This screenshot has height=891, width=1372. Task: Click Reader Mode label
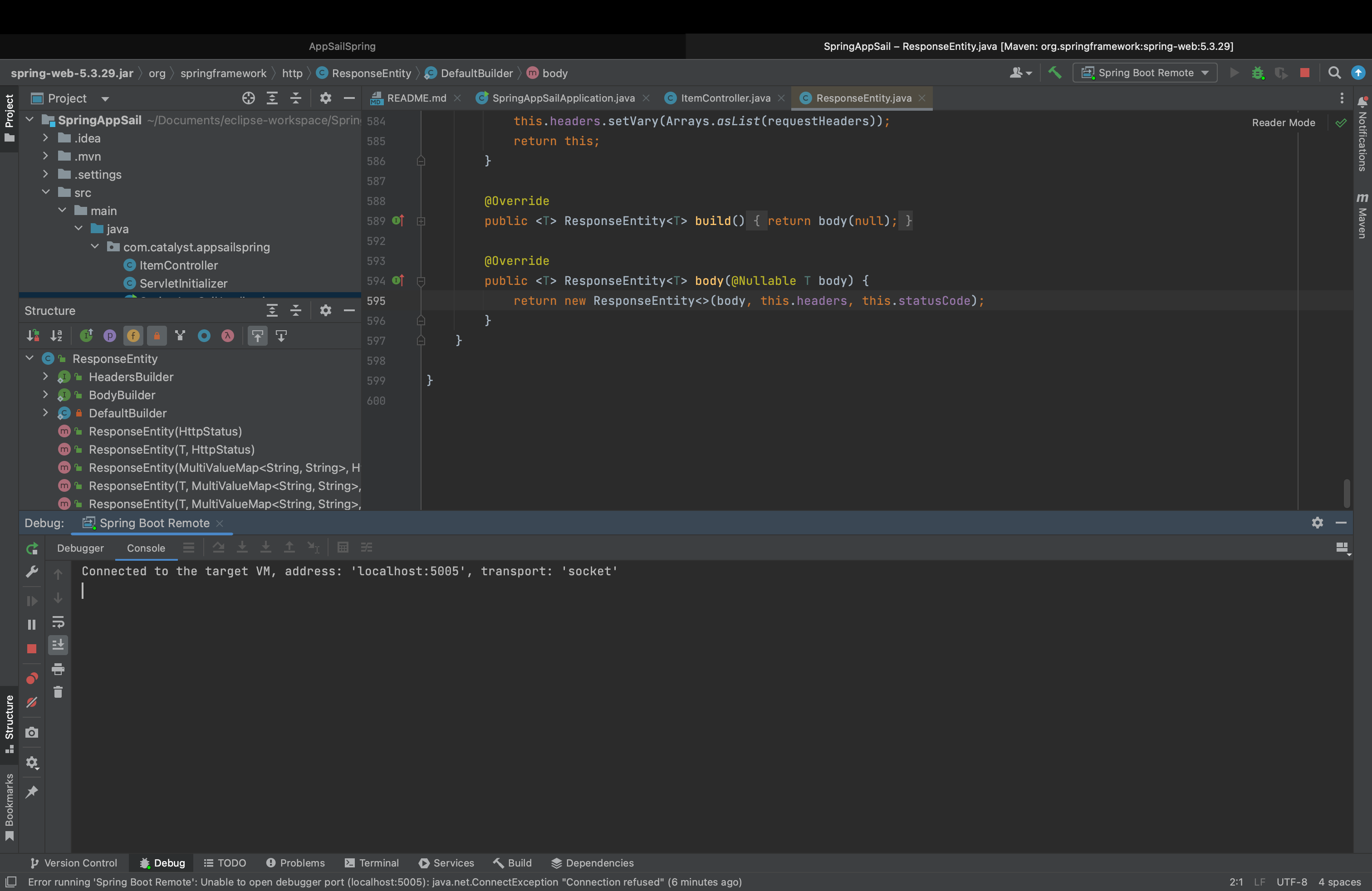tap(1283, 122)
